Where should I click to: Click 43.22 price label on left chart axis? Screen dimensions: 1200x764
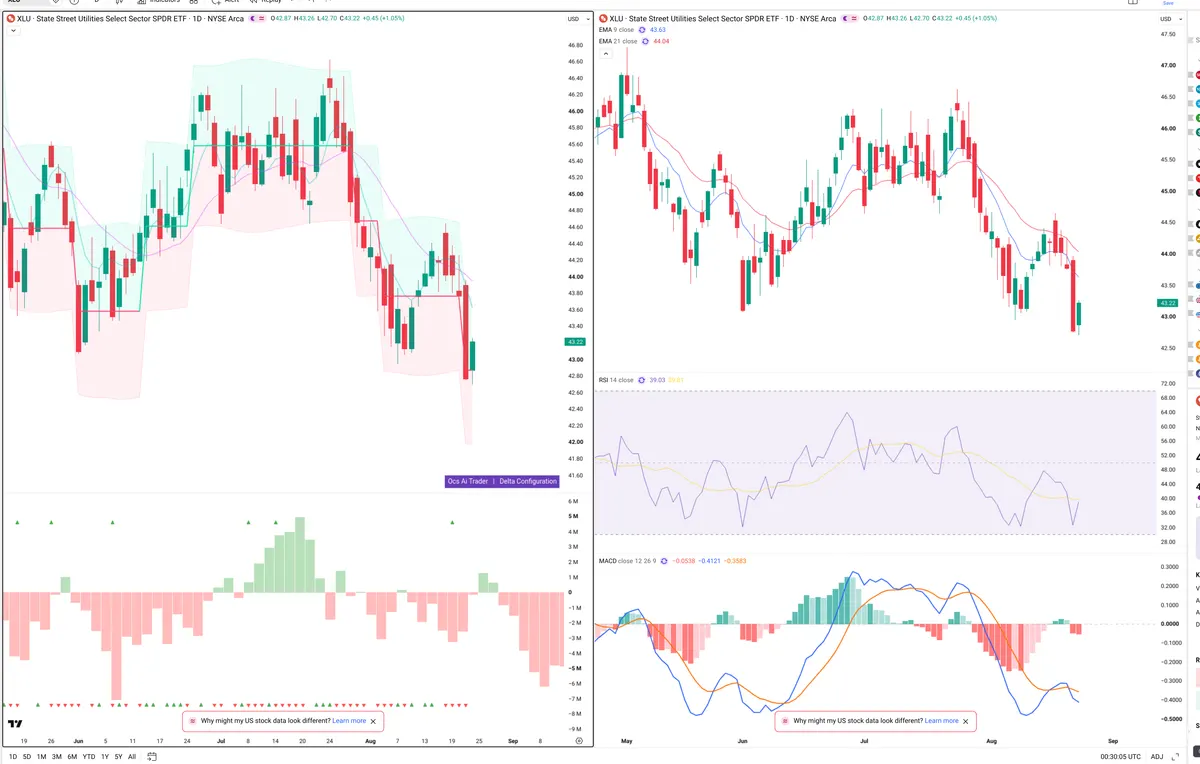(x=574, y=342)
